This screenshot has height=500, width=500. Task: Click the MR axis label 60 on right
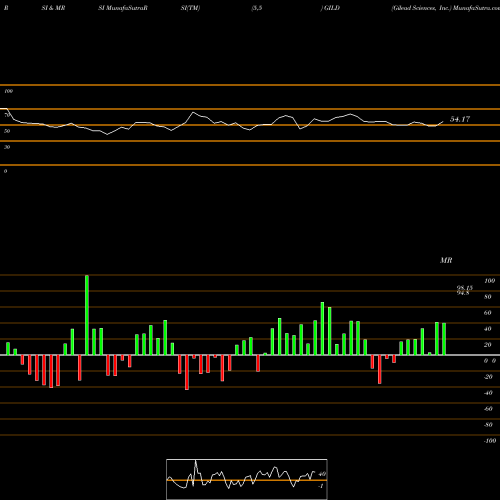pos(488,313)
